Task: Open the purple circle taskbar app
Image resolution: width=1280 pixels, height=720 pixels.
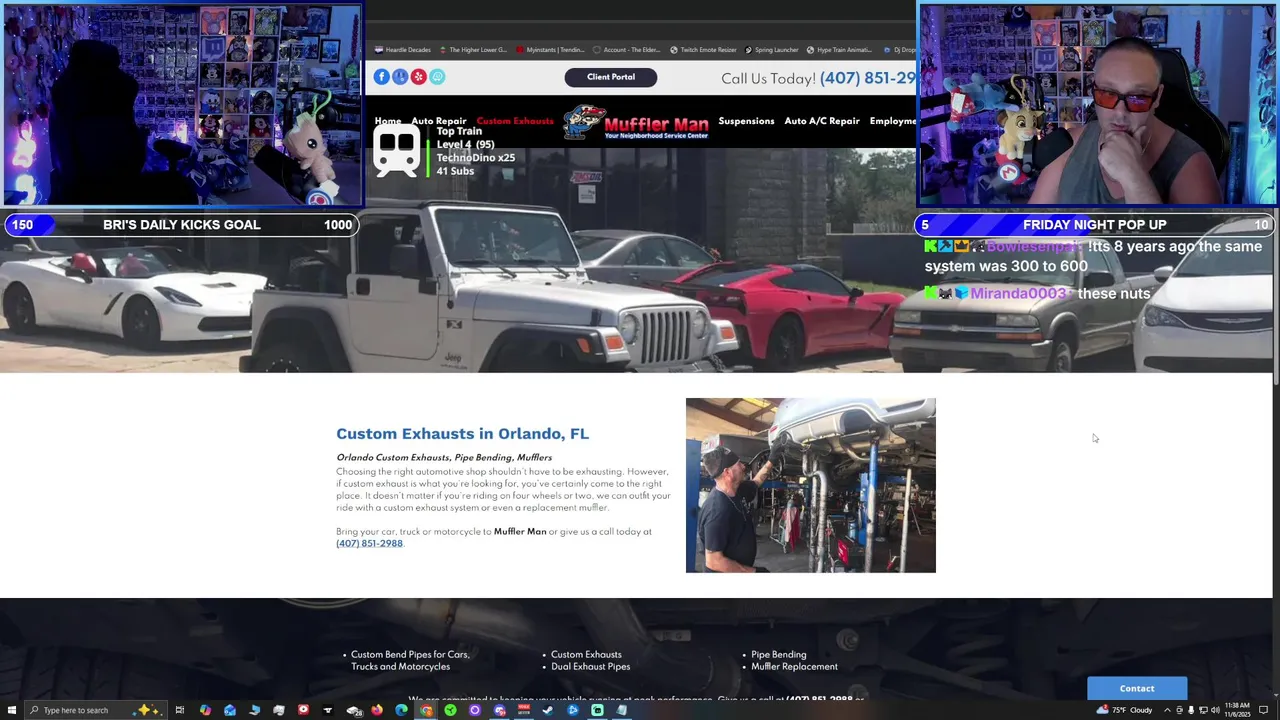Action: tap(475, 710)
